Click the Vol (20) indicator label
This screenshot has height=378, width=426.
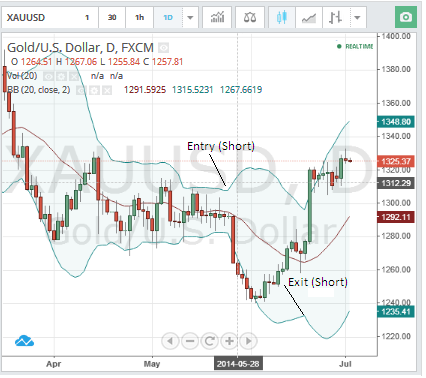coord(22,76)
